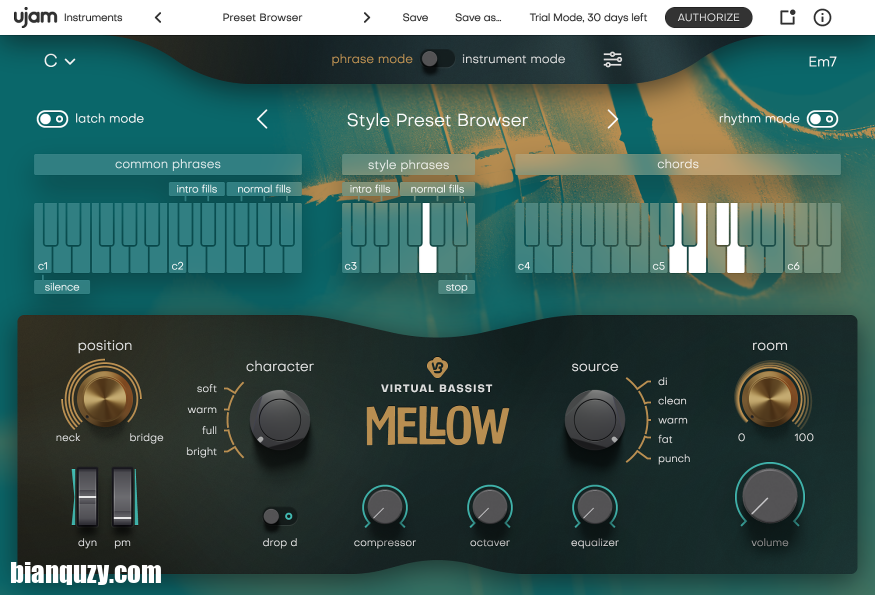Select bright character option
This screenshot has height=595, width=875.
point(201,452)
